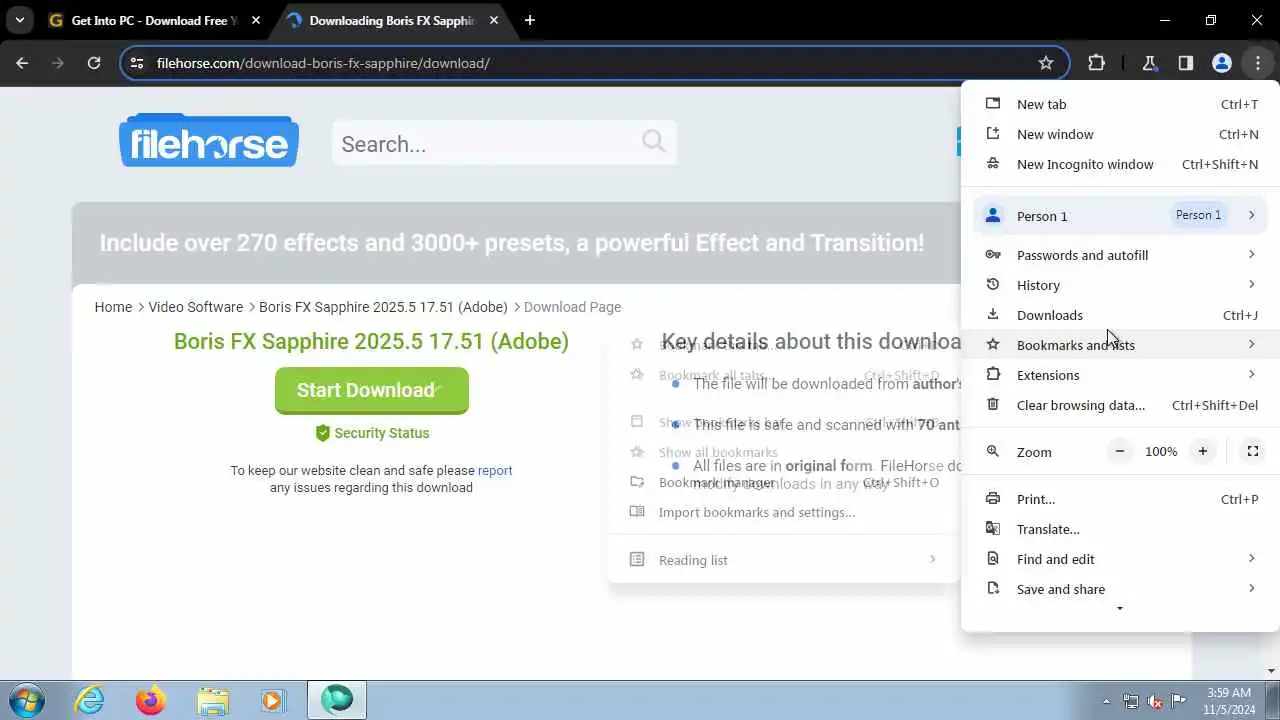1280x720 pixels.
Task: Increase zoom with the plus button
Action: click(1203, 451)
